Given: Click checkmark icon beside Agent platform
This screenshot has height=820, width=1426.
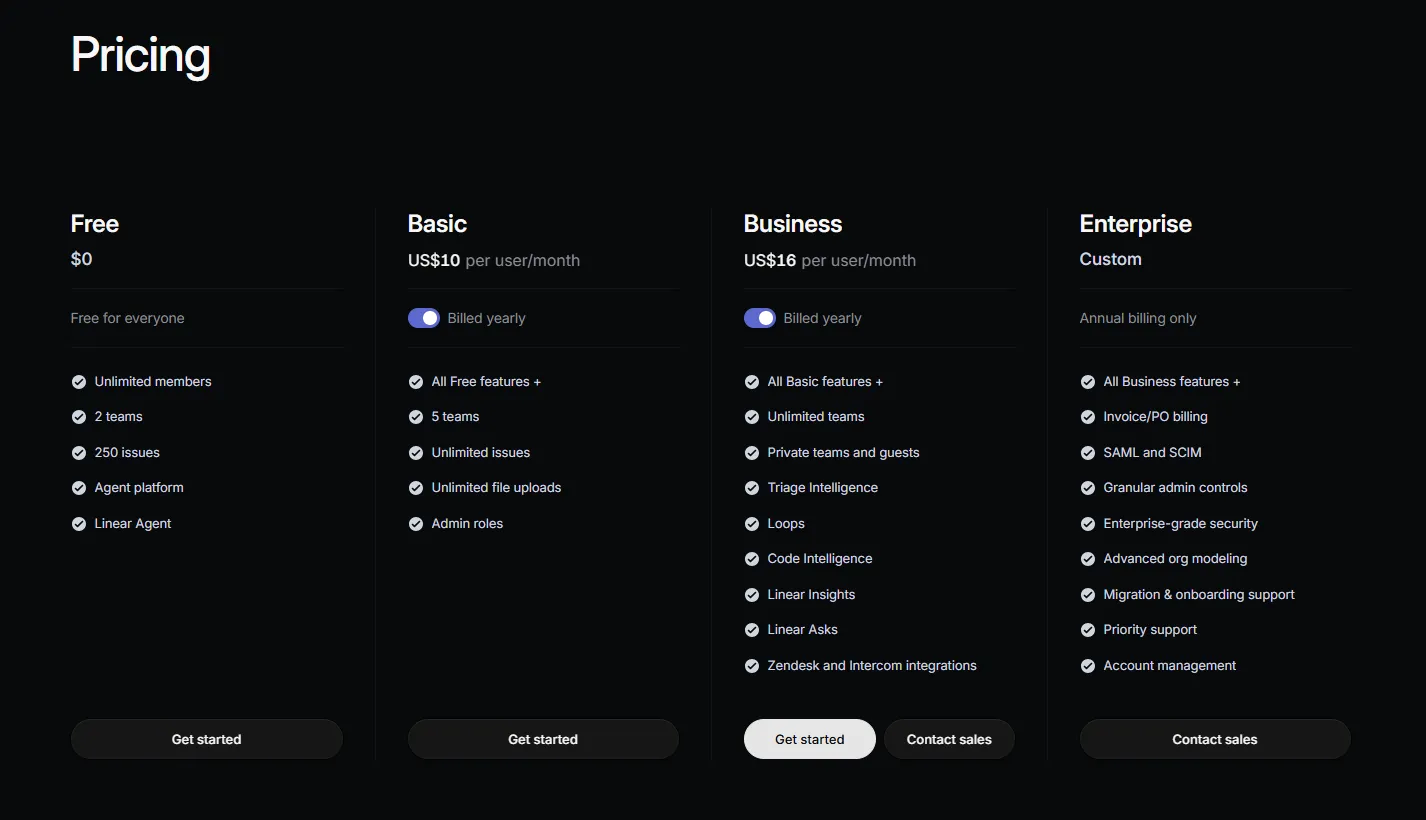Looking at the screenshot, I should tap(79, 488).
